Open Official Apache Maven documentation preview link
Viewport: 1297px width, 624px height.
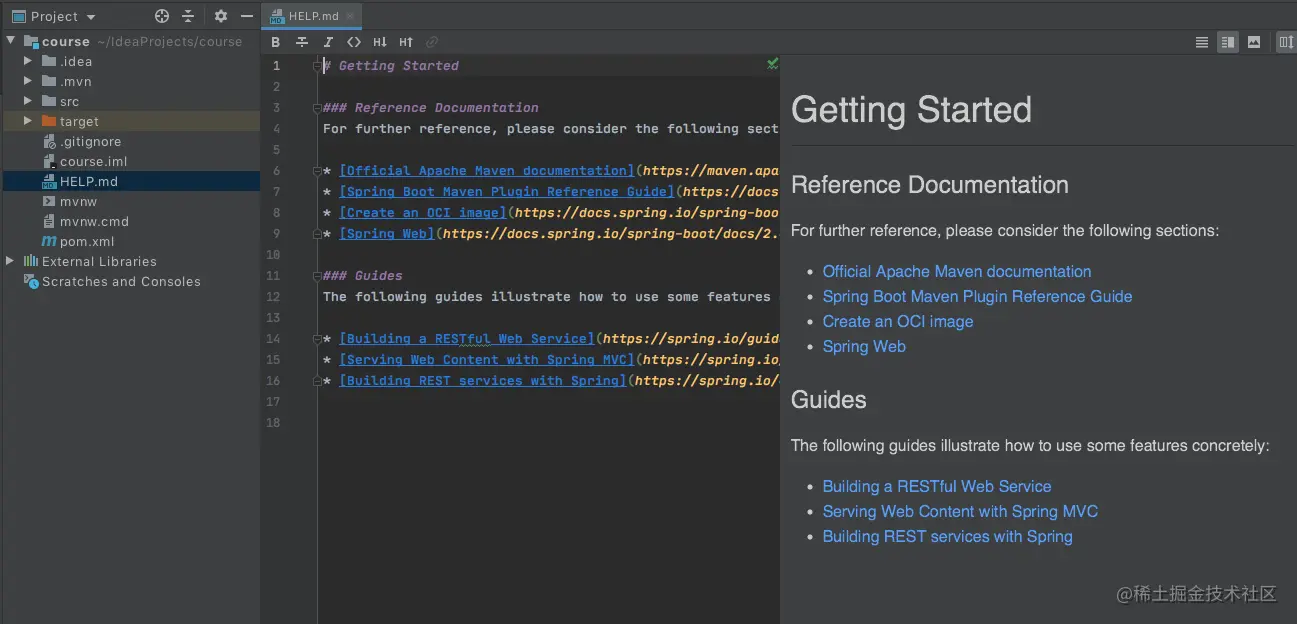coord(957,271)
